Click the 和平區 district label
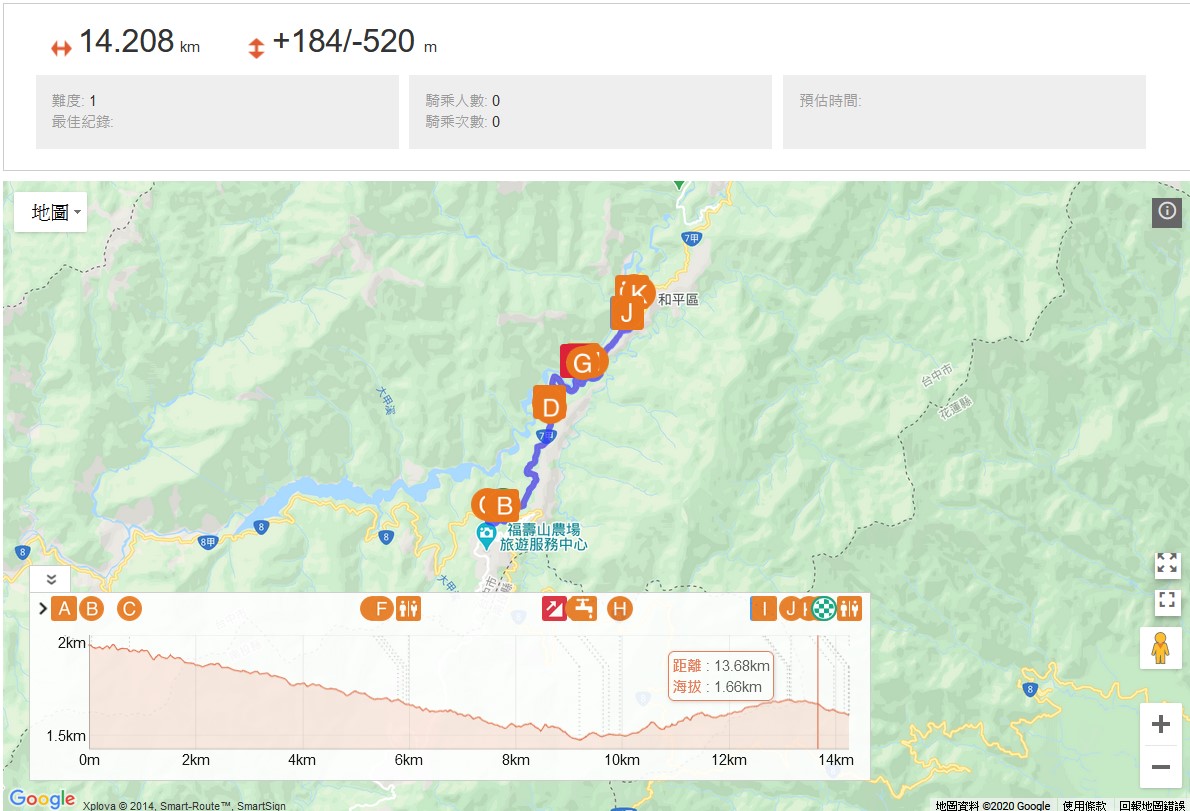Viewport: 1190px width, 811px height. click(678, 300)
